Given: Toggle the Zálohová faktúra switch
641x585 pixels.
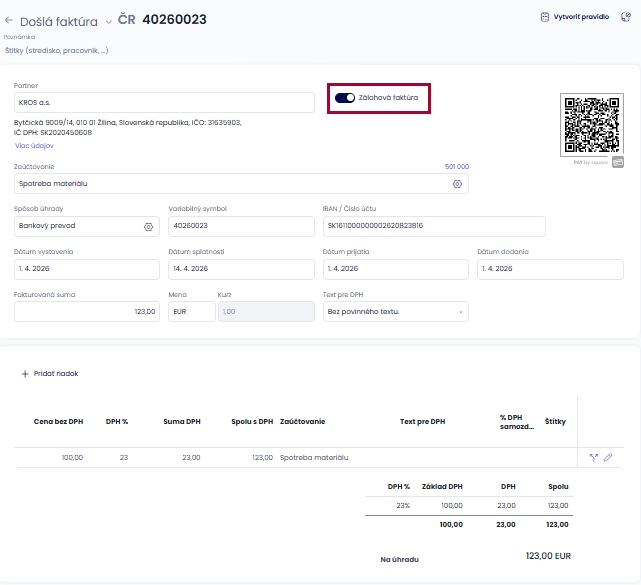Looking at the screenshot, I should [345, 98].
